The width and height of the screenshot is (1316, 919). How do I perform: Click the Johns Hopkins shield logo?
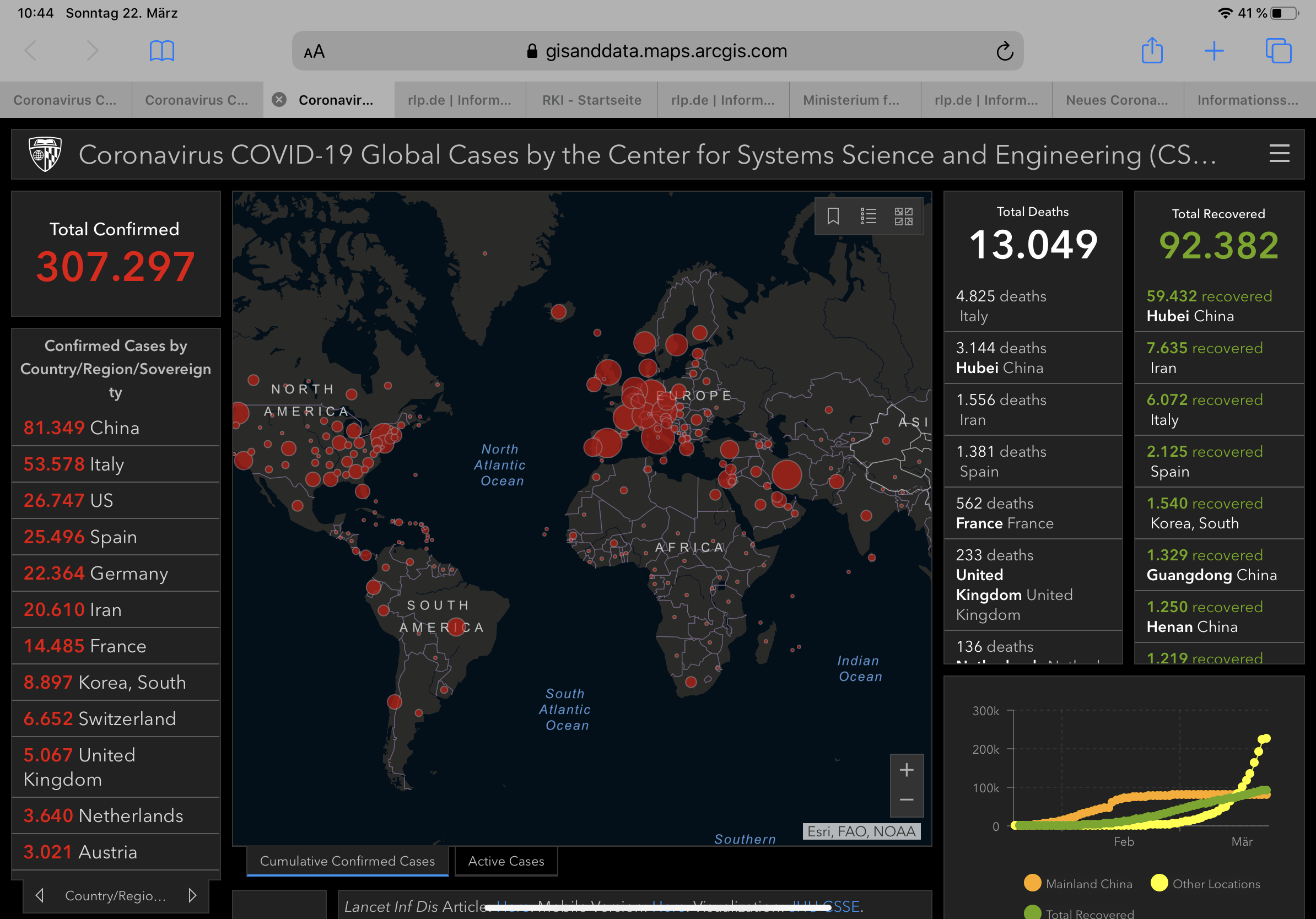tap(45, 154)
